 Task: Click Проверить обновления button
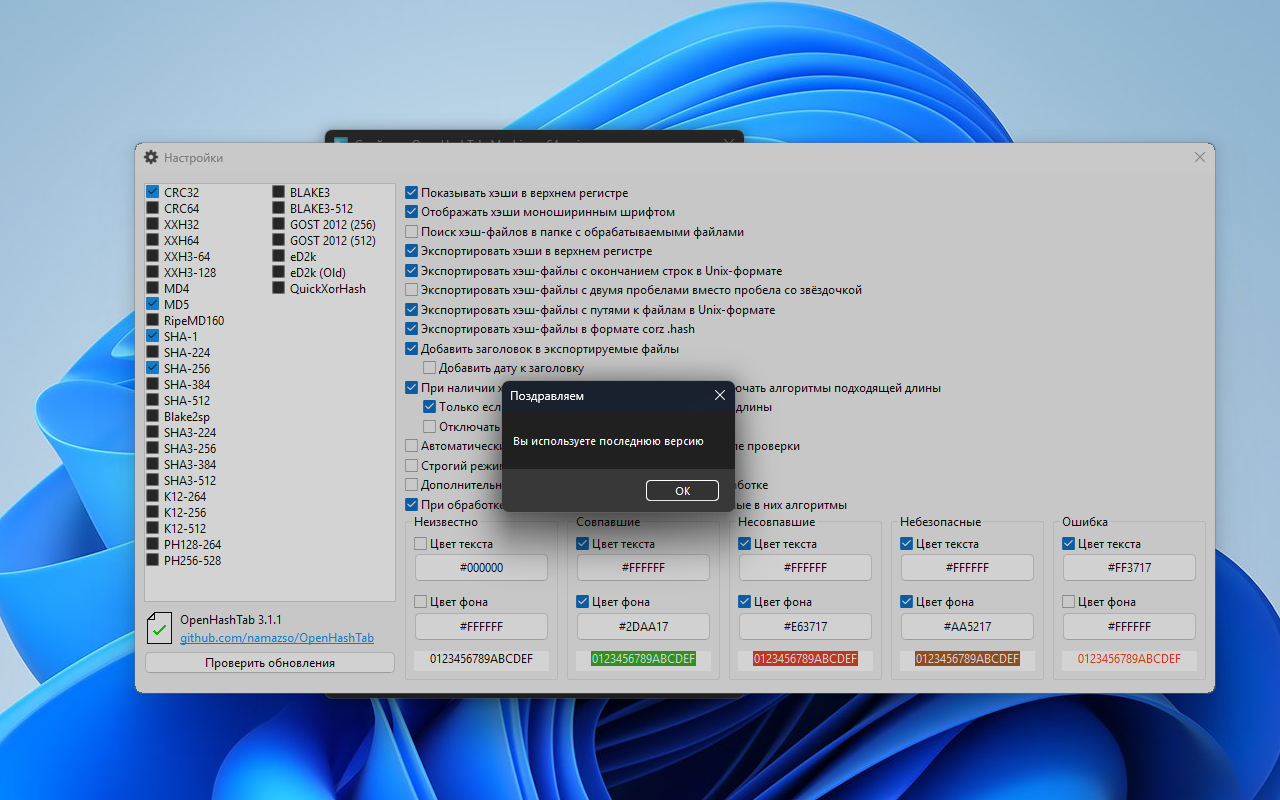click(x=270, y=663)
